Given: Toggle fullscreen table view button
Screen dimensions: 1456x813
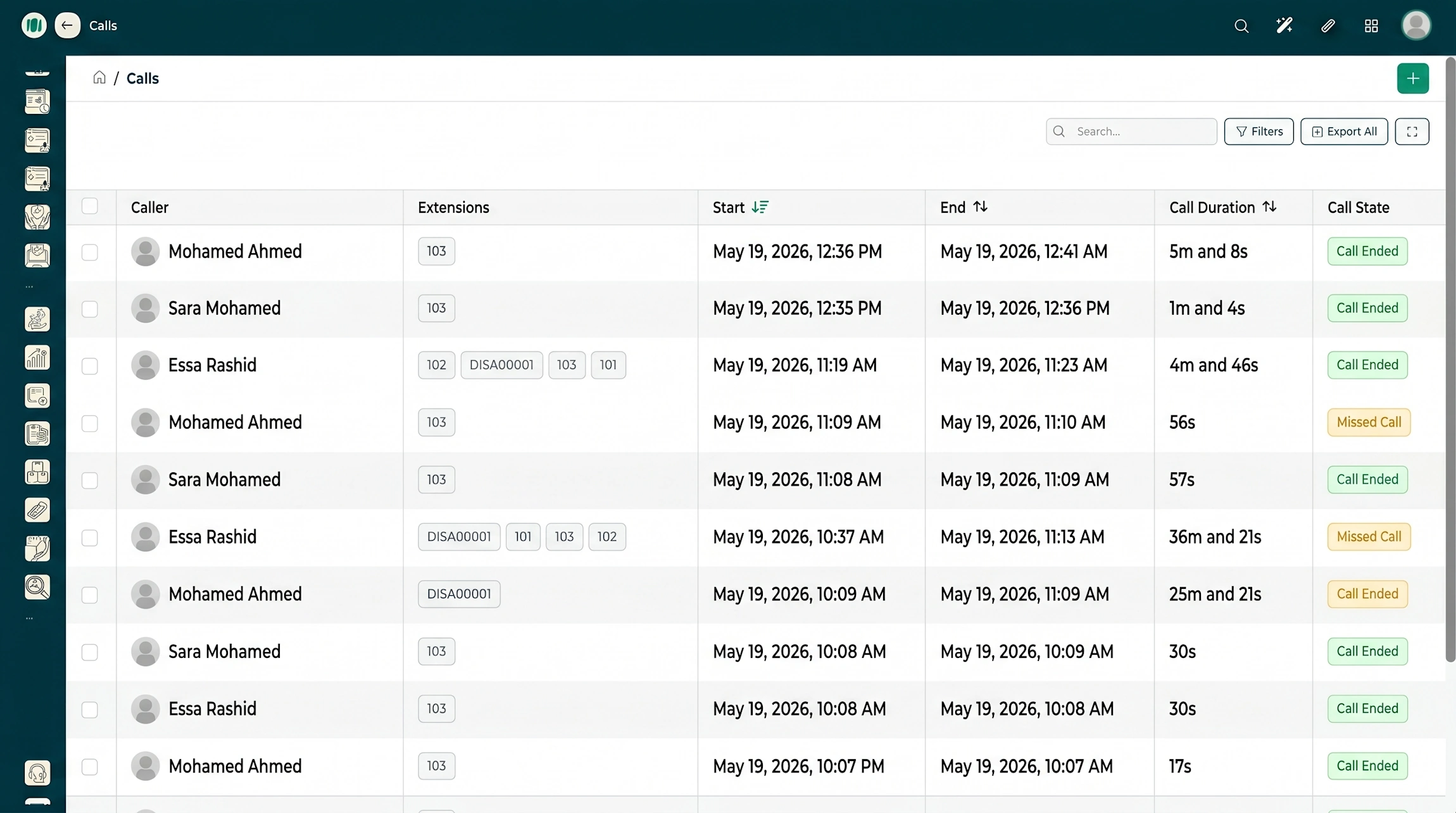Looking at the screenshot, I should [1412, 131].
